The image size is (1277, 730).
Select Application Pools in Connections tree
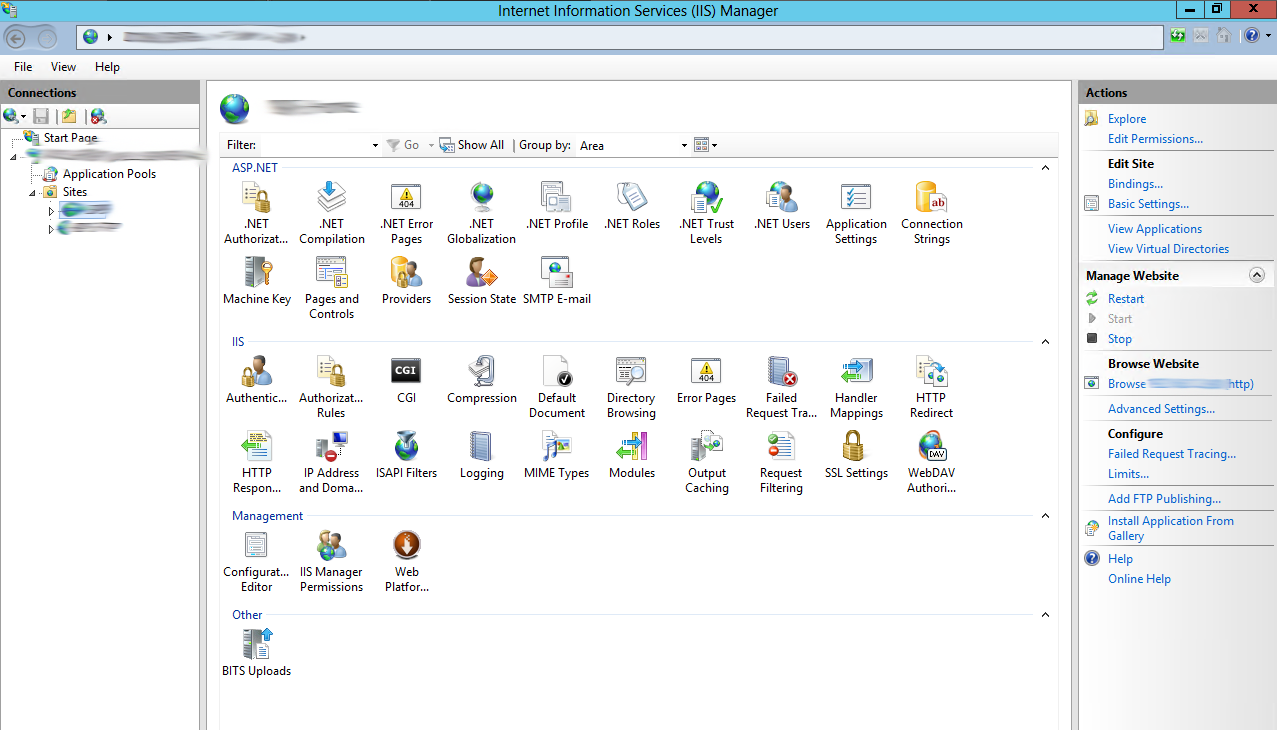click(109, 174)
